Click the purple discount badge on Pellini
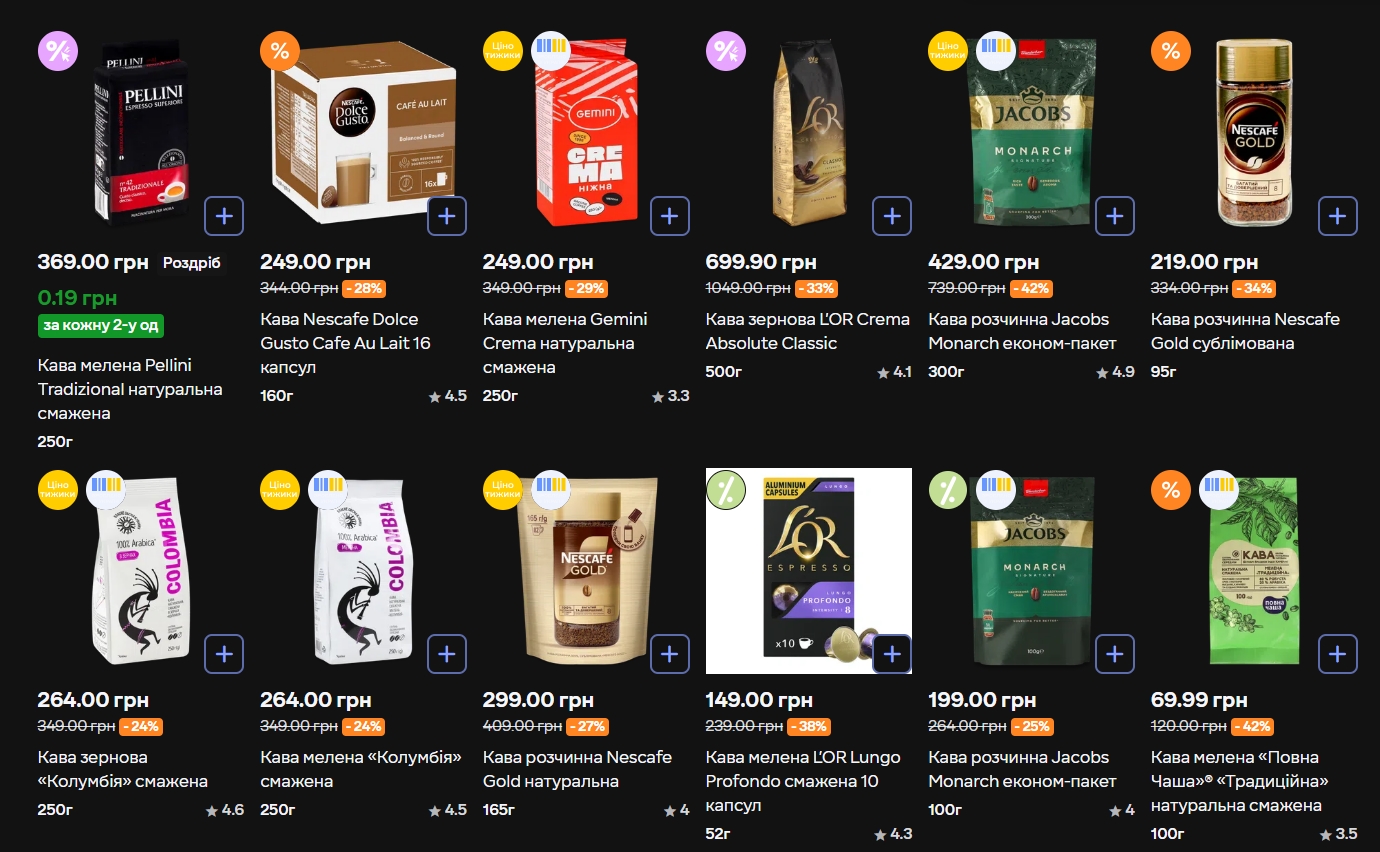This screenshot has height=852, width=1380. pos(58,51)
